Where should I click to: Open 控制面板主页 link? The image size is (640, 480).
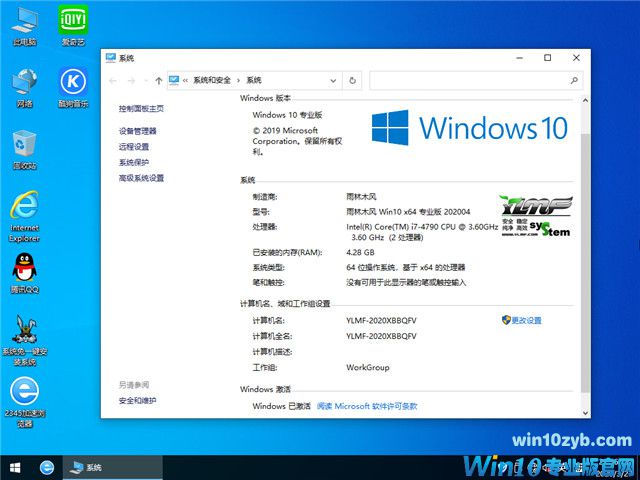pyautogui.click(x=141, y=108)
